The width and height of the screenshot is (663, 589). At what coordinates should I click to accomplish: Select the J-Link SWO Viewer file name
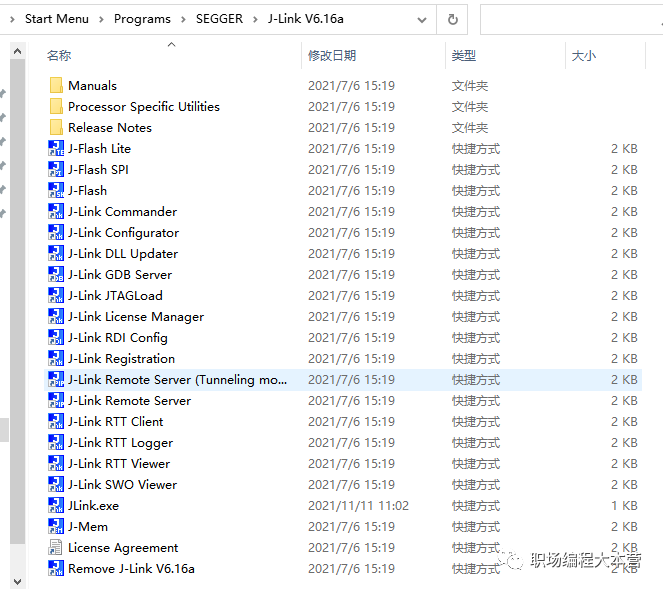(x=123, y=485)
